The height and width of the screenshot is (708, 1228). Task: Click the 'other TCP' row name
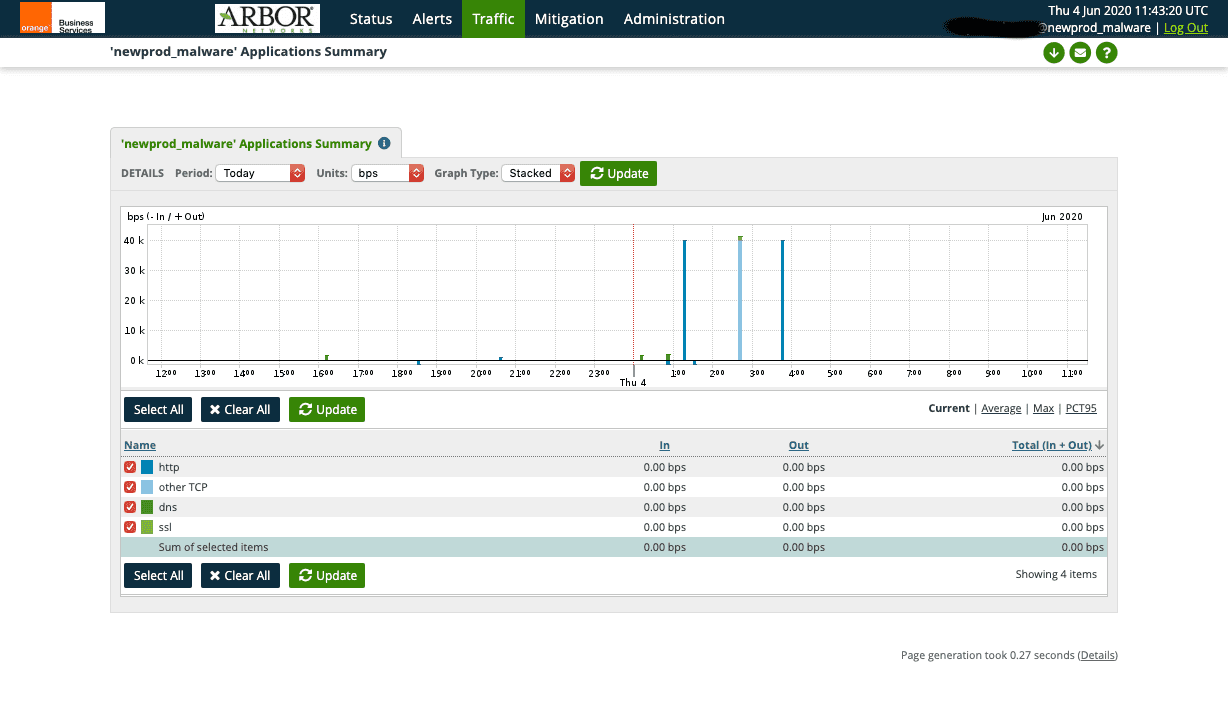[x=183, y=487]
